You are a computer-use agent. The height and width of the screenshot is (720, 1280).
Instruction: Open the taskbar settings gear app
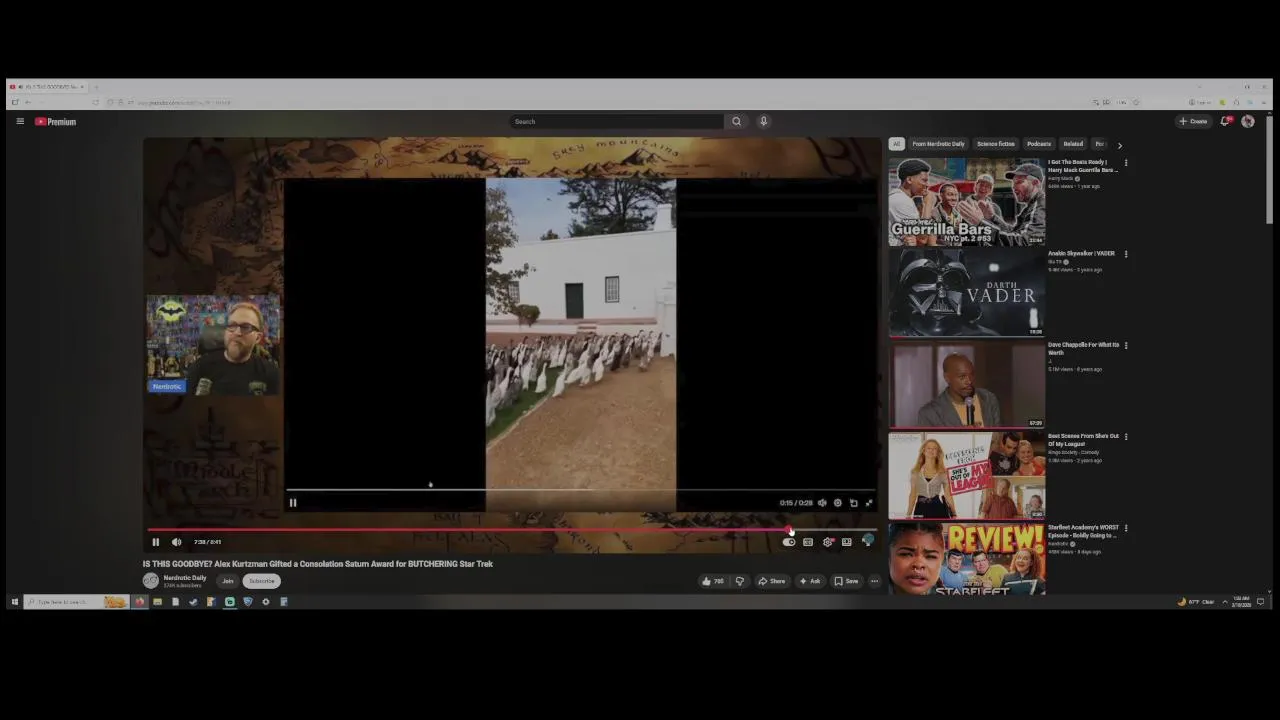(266, 602)
